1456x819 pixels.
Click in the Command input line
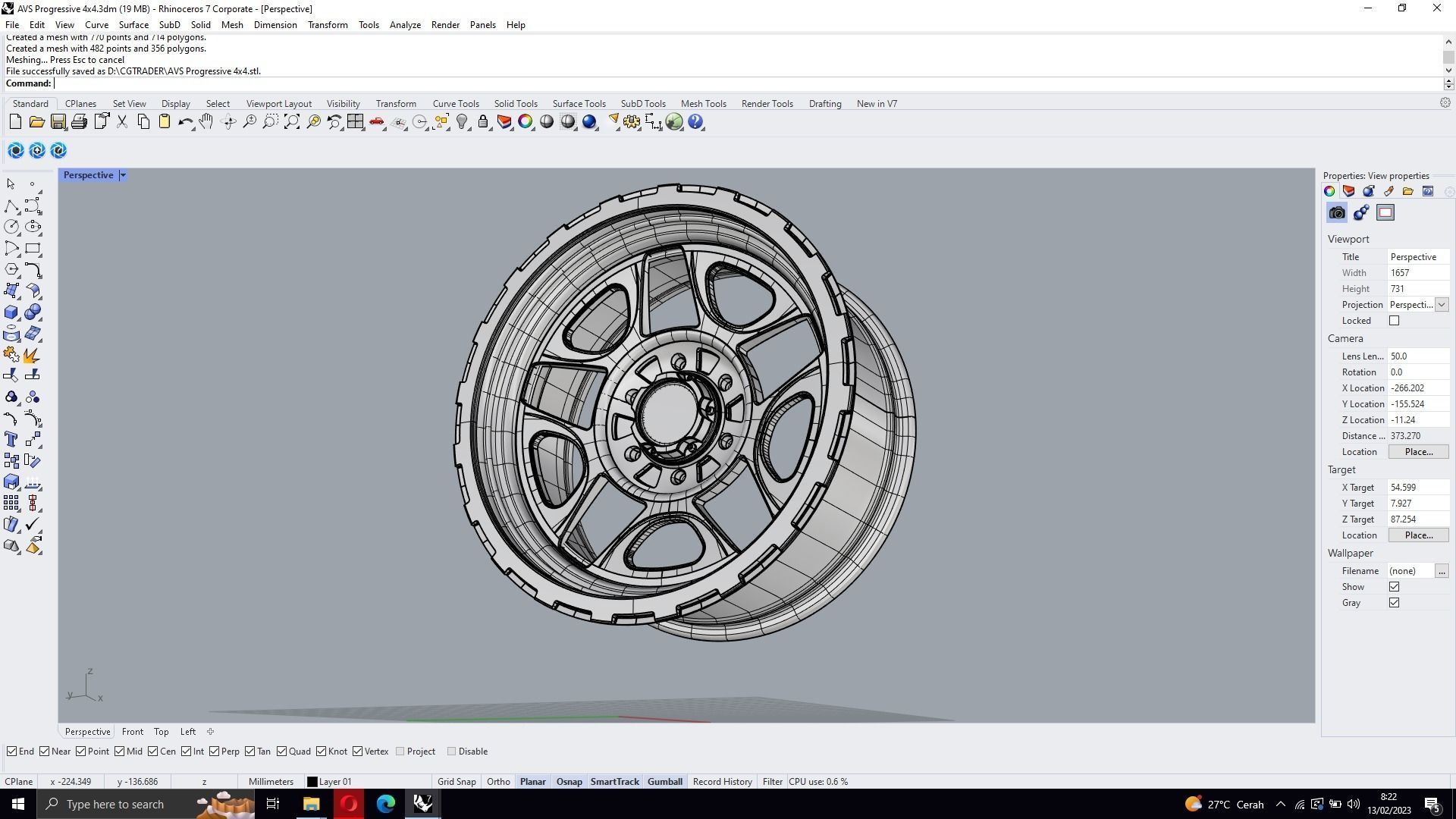coord(747,83)
